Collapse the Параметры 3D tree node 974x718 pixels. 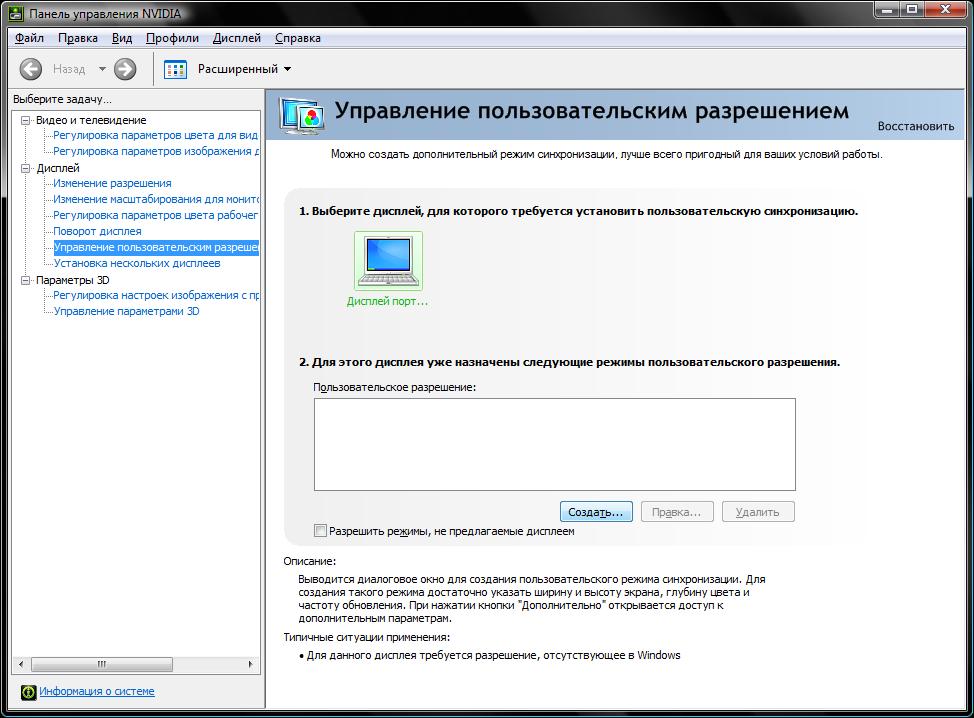pos(25,280)
